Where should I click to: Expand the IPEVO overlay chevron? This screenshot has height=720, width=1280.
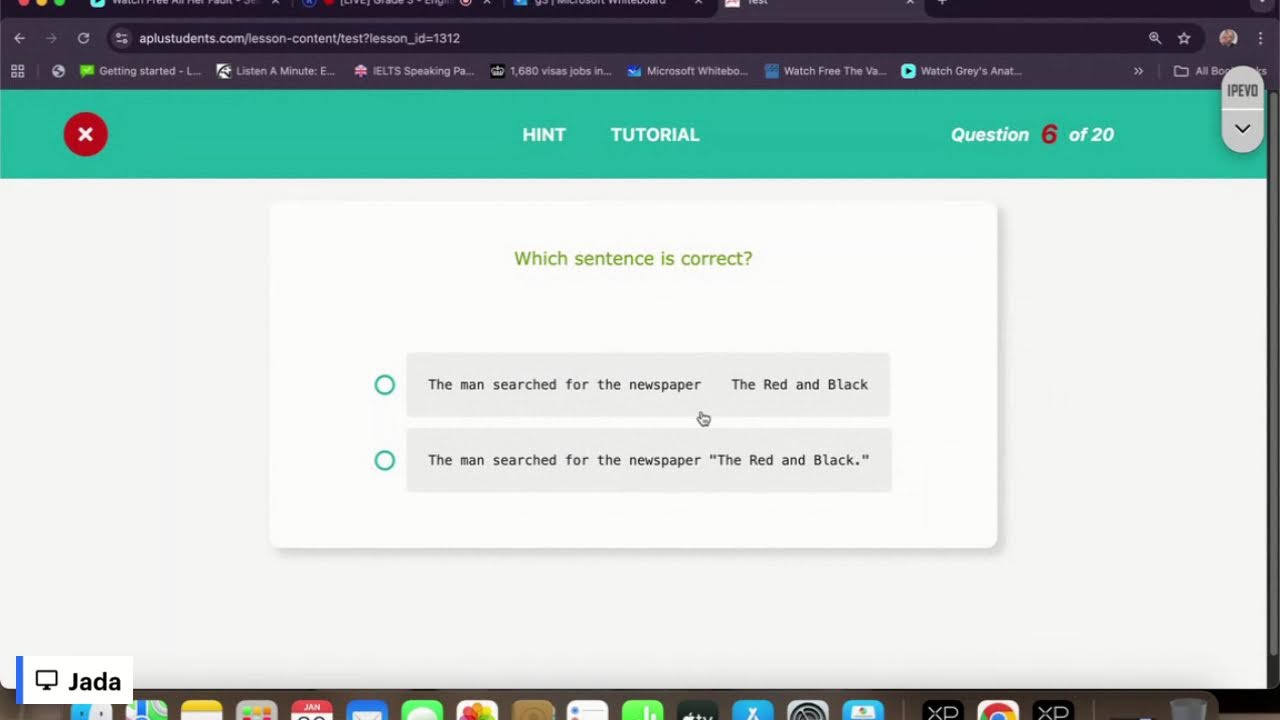tap(1243, 128)
